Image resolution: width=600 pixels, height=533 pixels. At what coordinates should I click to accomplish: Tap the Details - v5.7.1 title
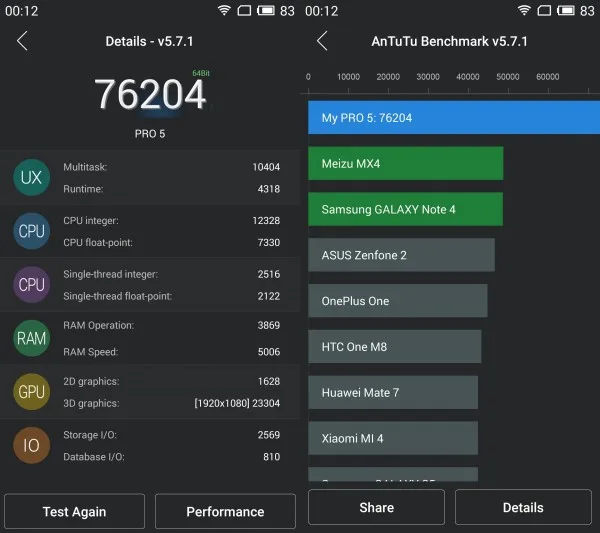coord(149,41)
